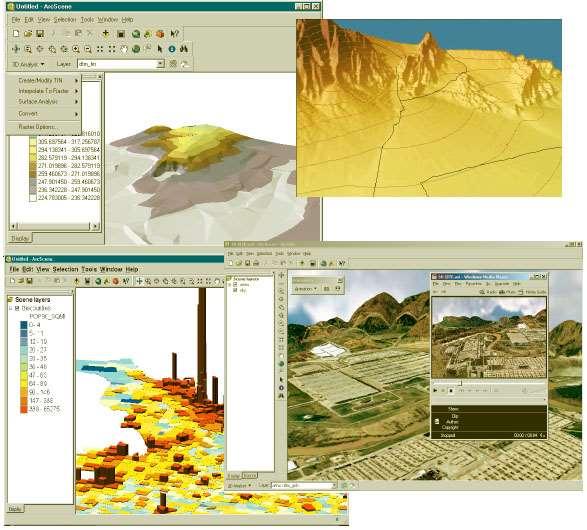
Task: Click Navigate tool in right window vertical toolbar
Action: 282,275
